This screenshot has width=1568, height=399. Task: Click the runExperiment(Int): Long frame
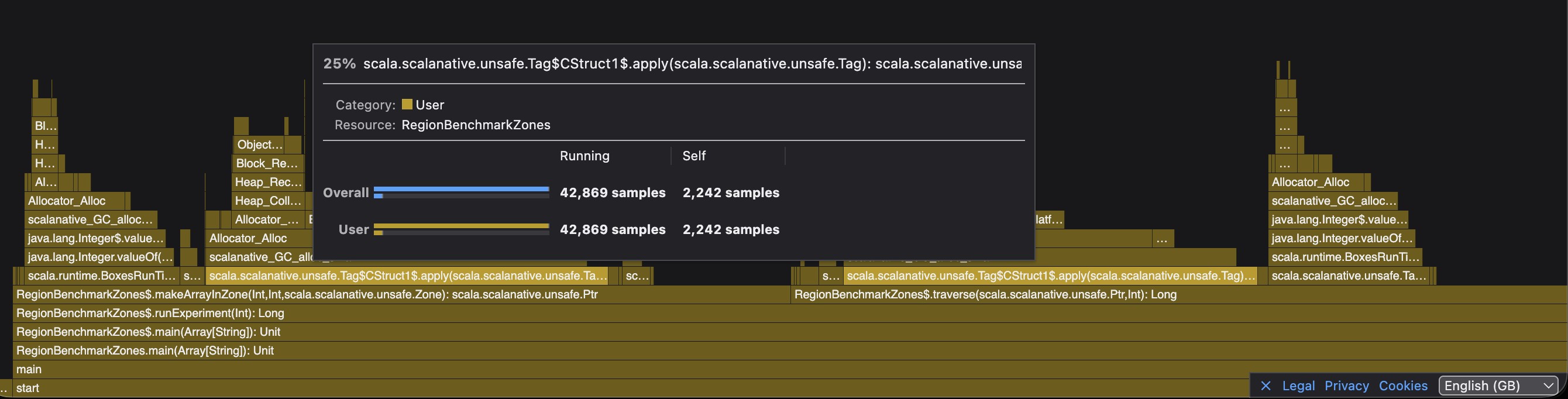[x=790, y=313]
